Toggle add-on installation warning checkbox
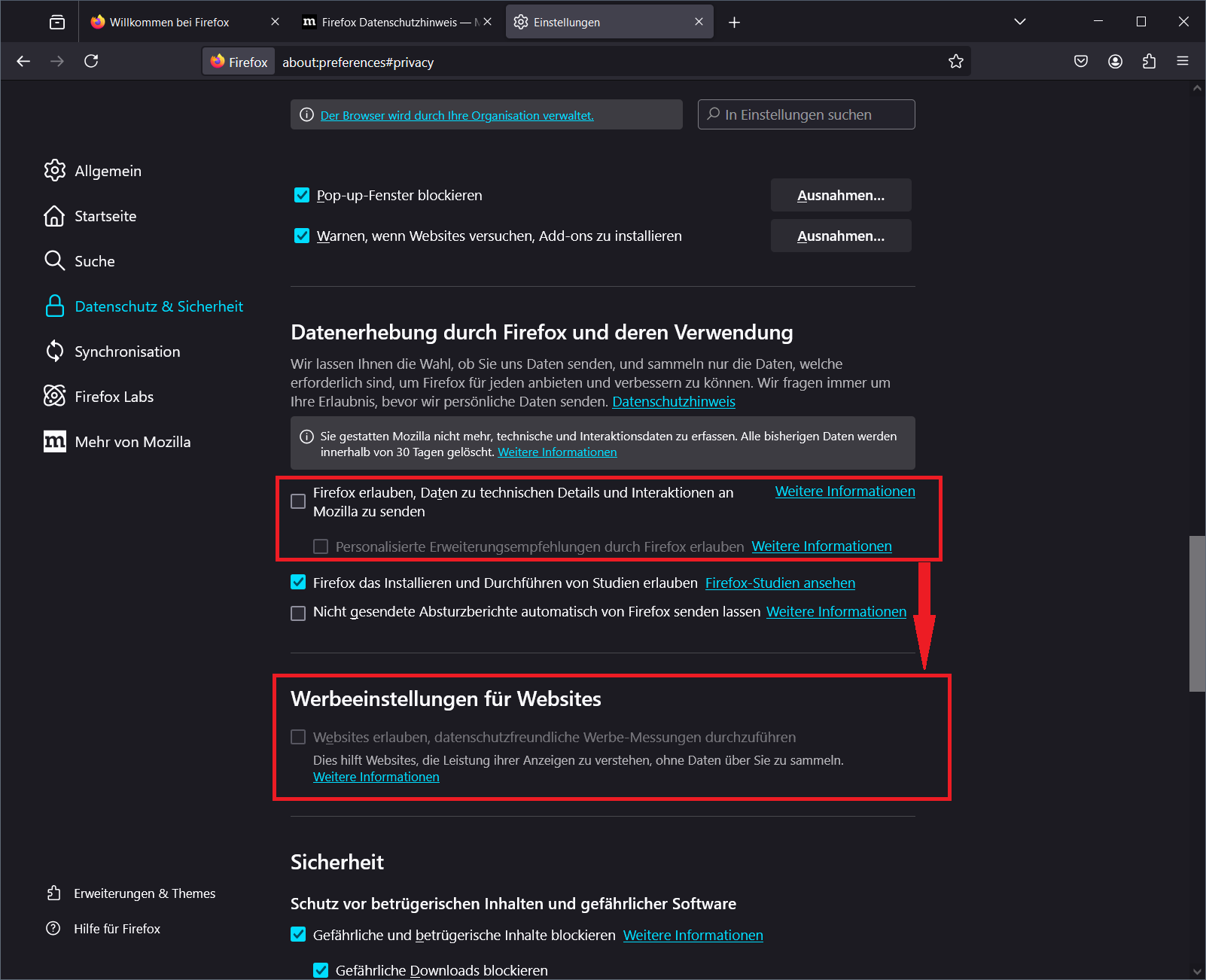Viewport: 1206px width, 980px height. (x=302, y=236)
